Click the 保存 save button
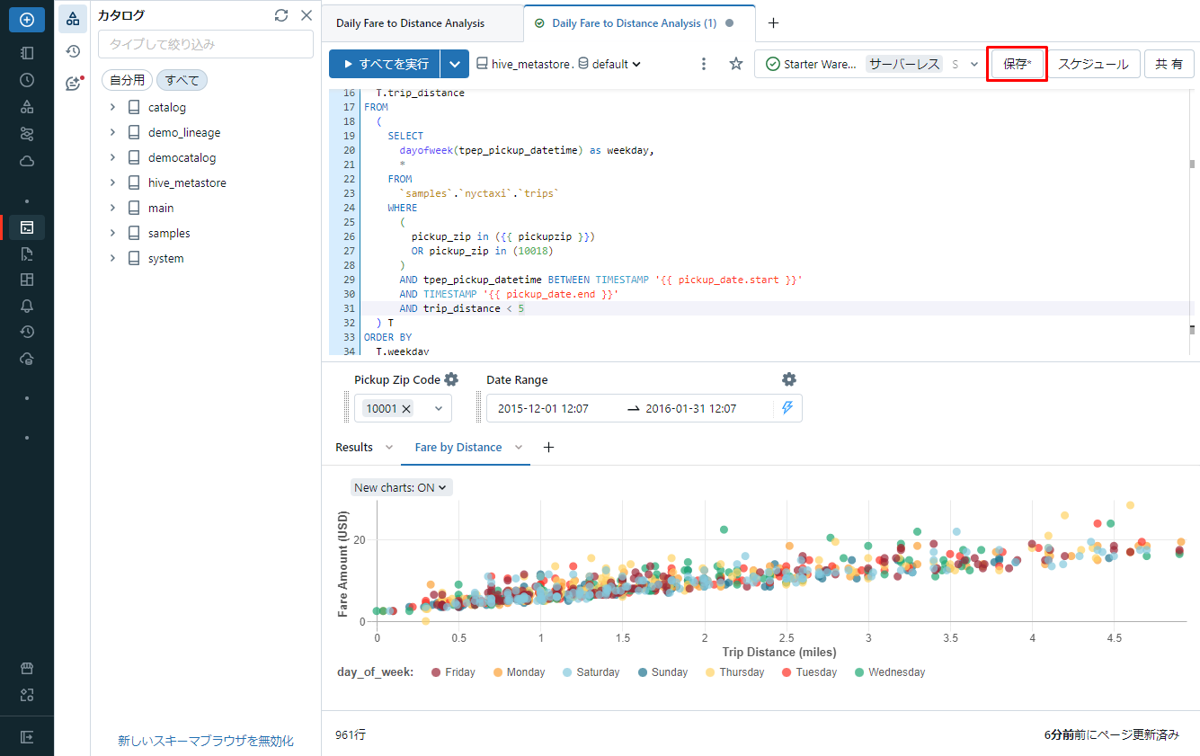This screenshot has width=1200, height=756. coord(1017,64)
